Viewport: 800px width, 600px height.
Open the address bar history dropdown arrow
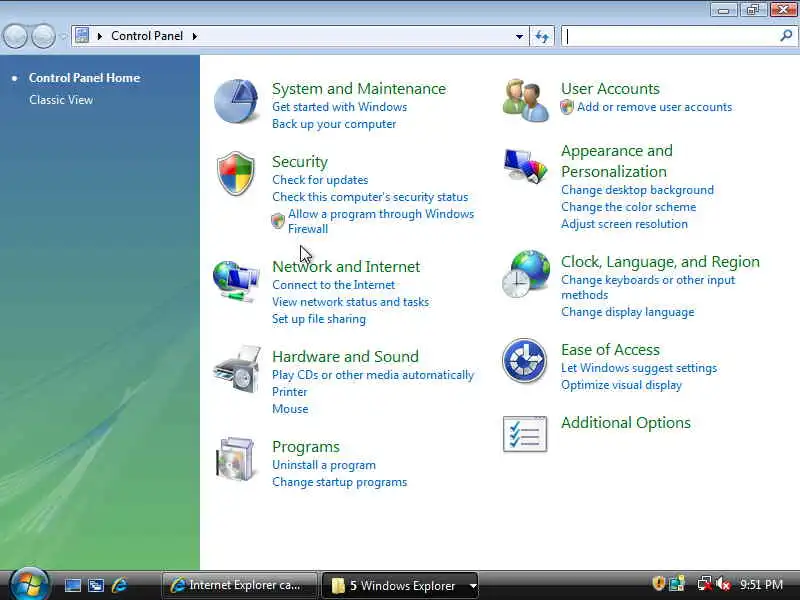pos(519,37)
